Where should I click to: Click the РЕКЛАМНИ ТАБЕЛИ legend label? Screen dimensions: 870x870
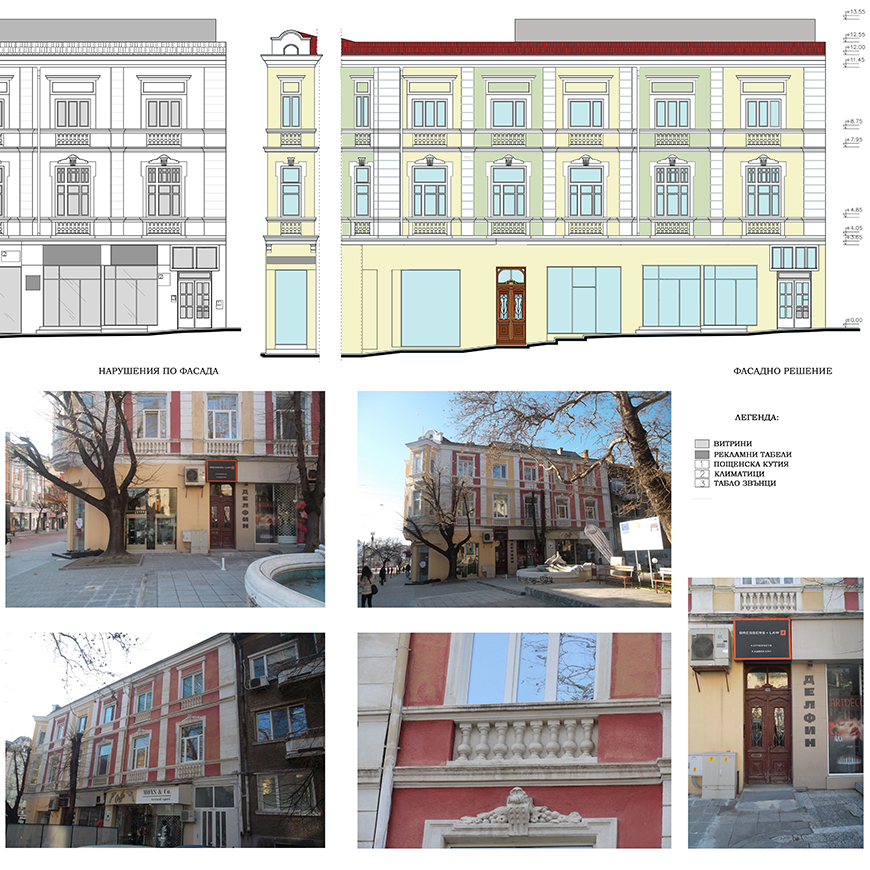752,454
